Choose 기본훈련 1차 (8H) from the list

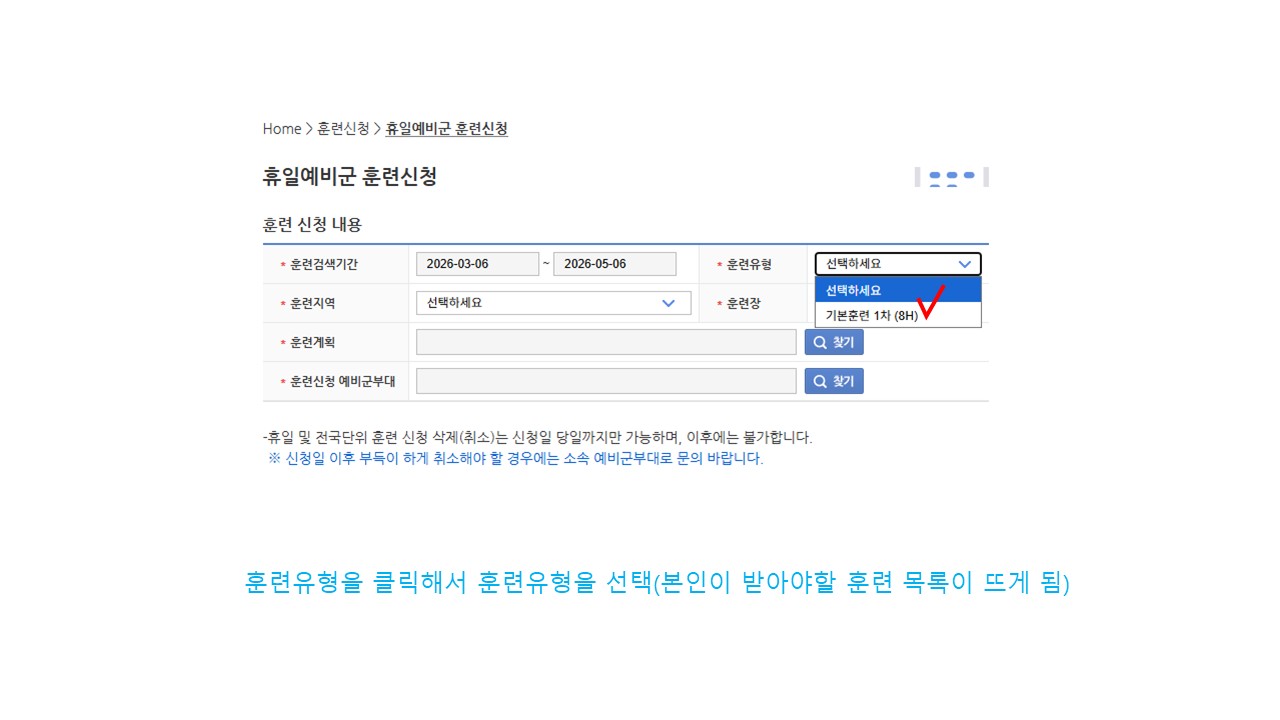click(x=866, y=315)
